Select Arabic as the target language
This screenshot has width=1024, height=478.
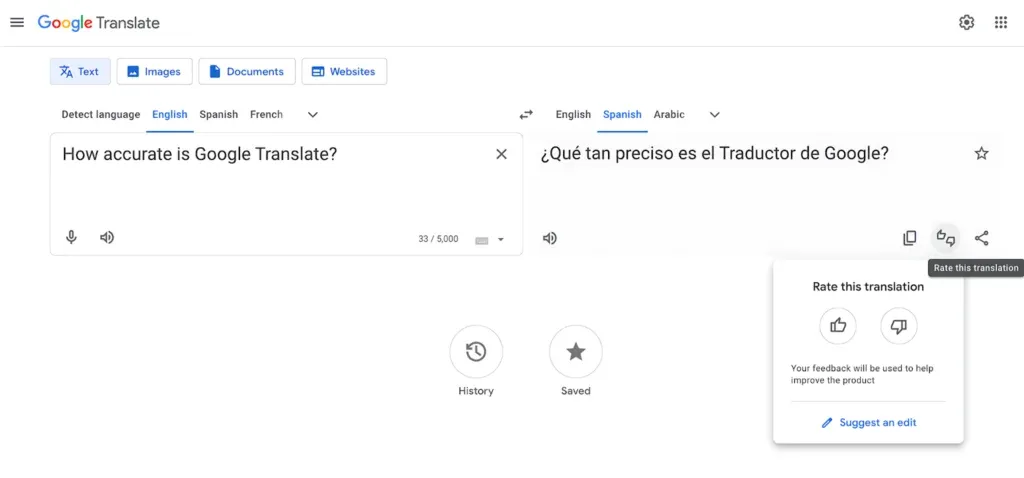[669, 115]
